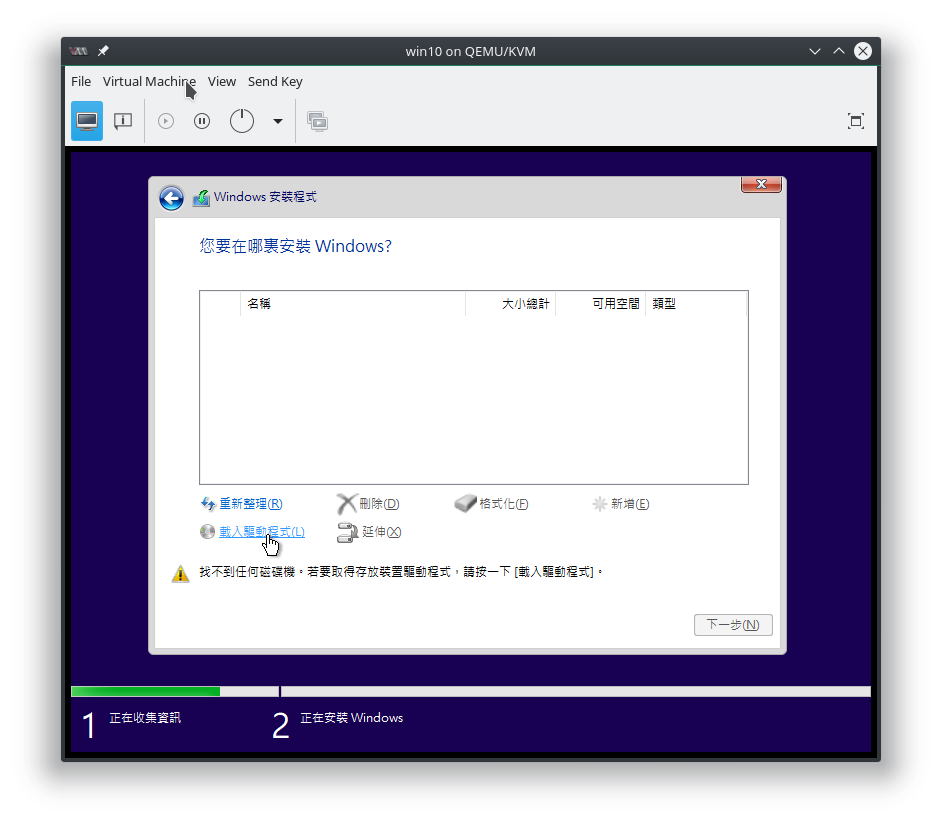Click the new partition star icon
The height and width of the screenshot is (823, 942).
(x=600, y=503)
